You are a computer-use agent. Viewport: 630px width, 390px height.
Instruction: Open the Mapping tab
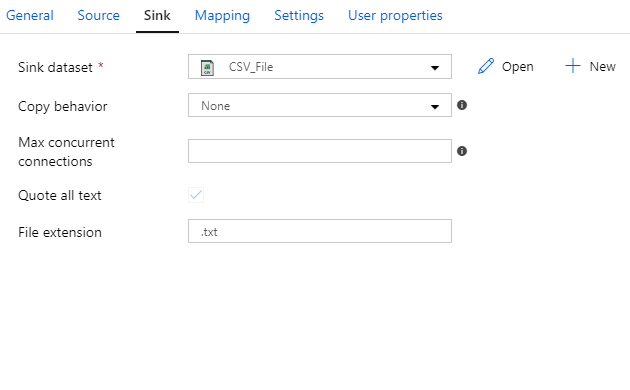click(222, 16)
